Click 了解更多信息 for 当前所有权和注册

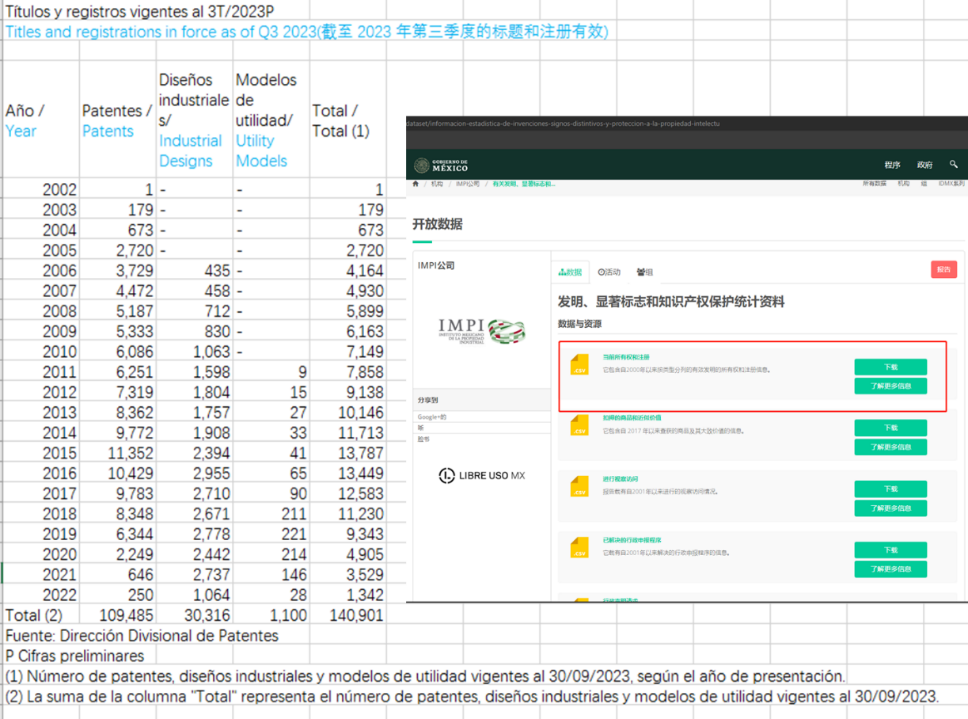(890, 386)
